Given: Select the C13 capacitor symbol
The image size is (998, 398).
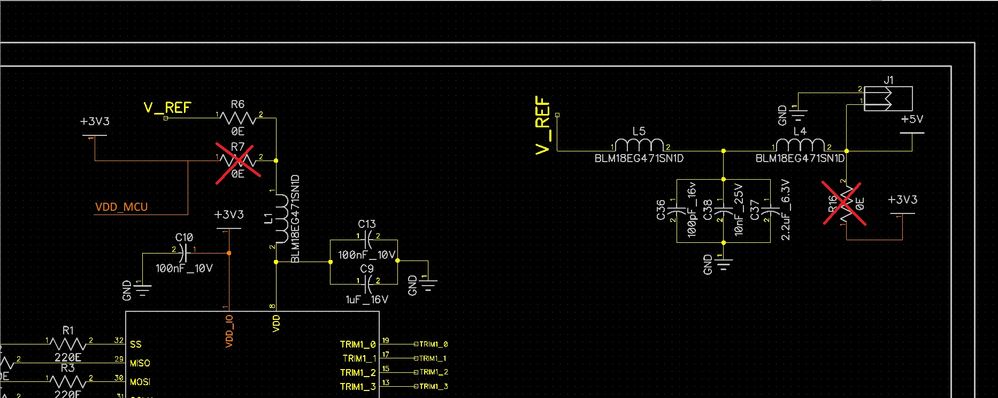Looking at the screenshot, I should click(x=367, y=240).
